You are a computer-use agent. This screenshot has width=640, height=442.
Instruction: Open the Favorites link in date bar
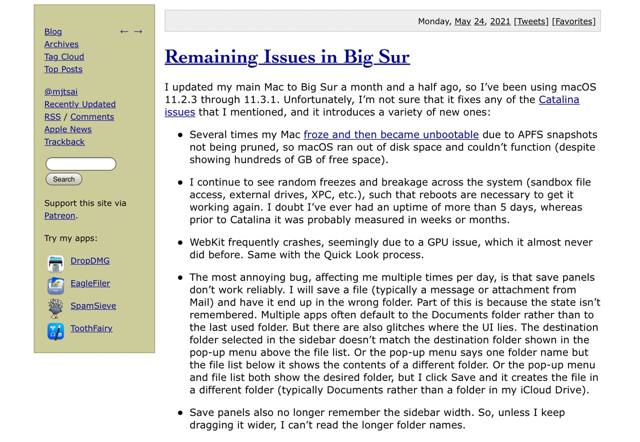(x=573, y=21)
